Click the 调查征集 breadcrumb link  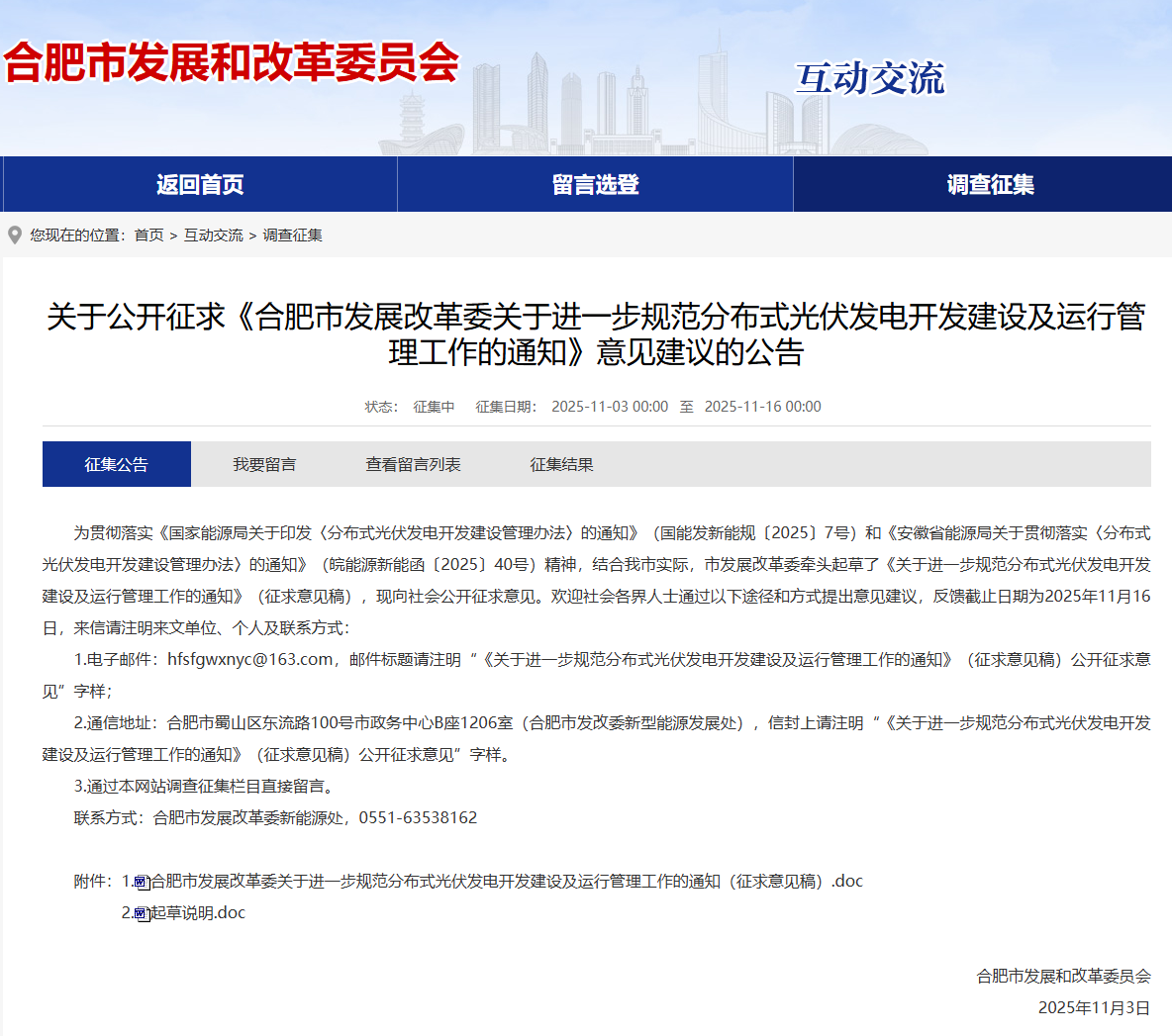pyautogui.click(x=292, y=235)
